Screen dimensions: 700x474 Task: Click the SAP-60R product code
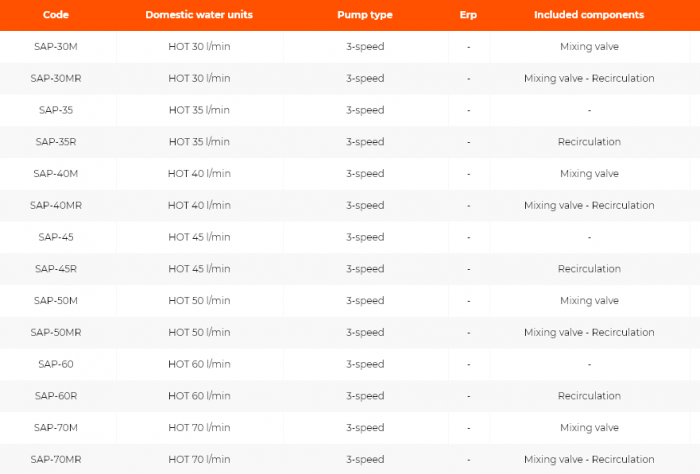[56, 396]
